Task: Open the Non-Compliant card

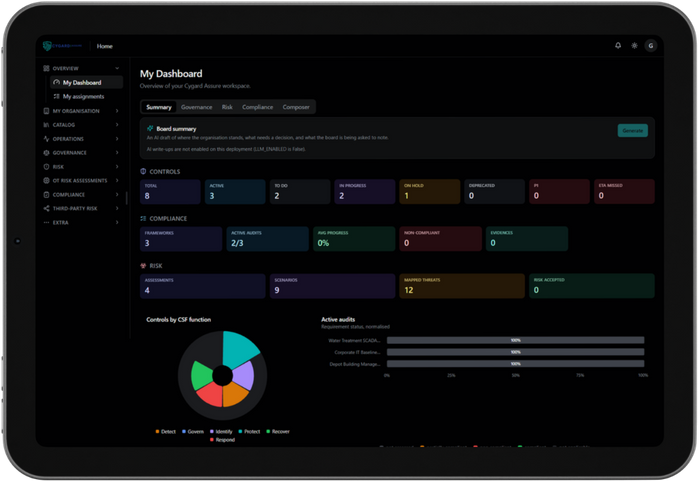Action: pos(441,239)
